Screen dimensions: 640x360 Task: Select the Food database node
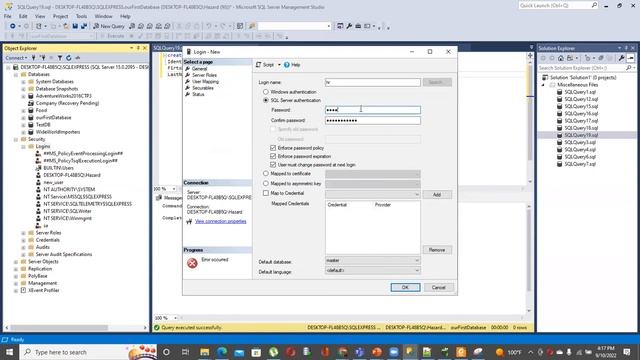point(41,110)
